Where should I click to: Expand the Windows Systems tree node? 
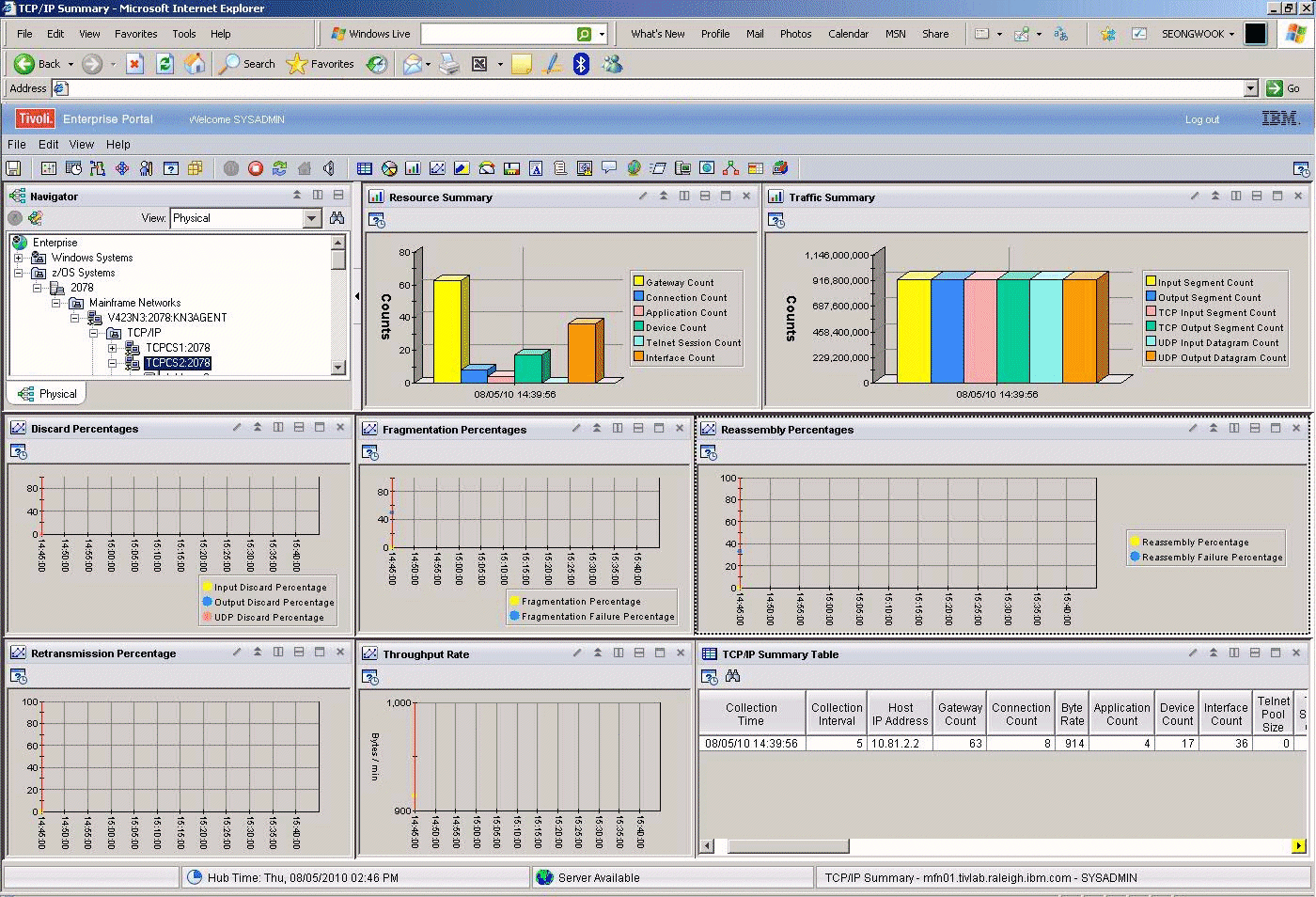pos(19,258)
